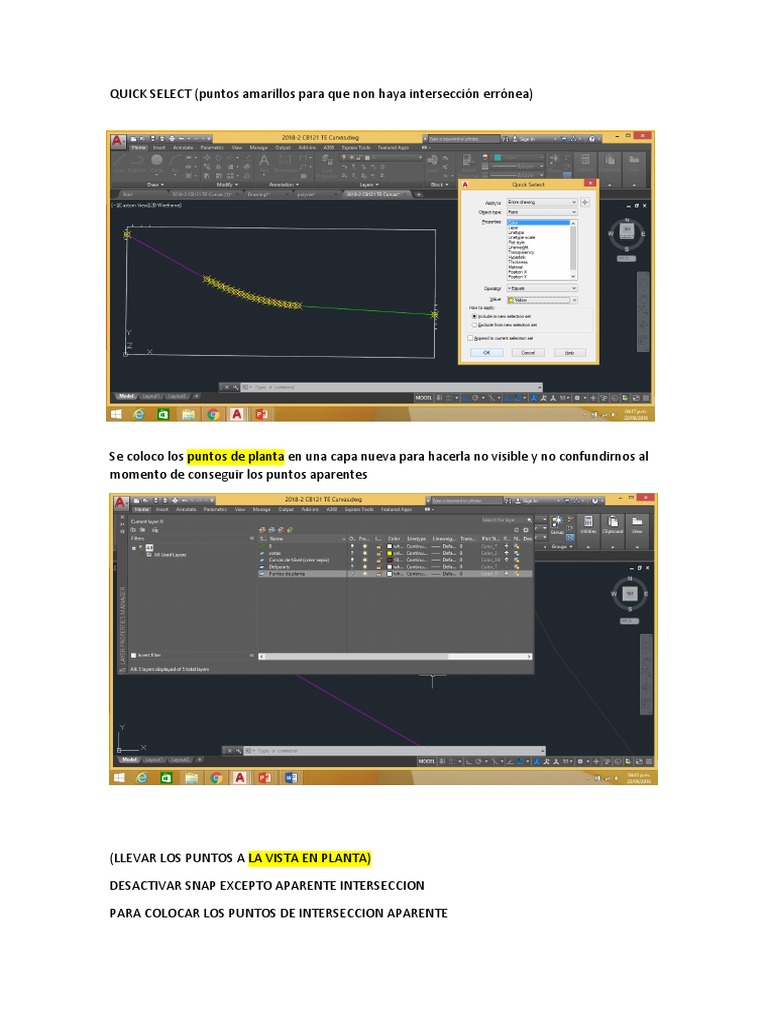Viewport: 768px width, 1024px height.
Task: Open Clipboard panel in Layer Manager screenshot
Action: [612, 524]
